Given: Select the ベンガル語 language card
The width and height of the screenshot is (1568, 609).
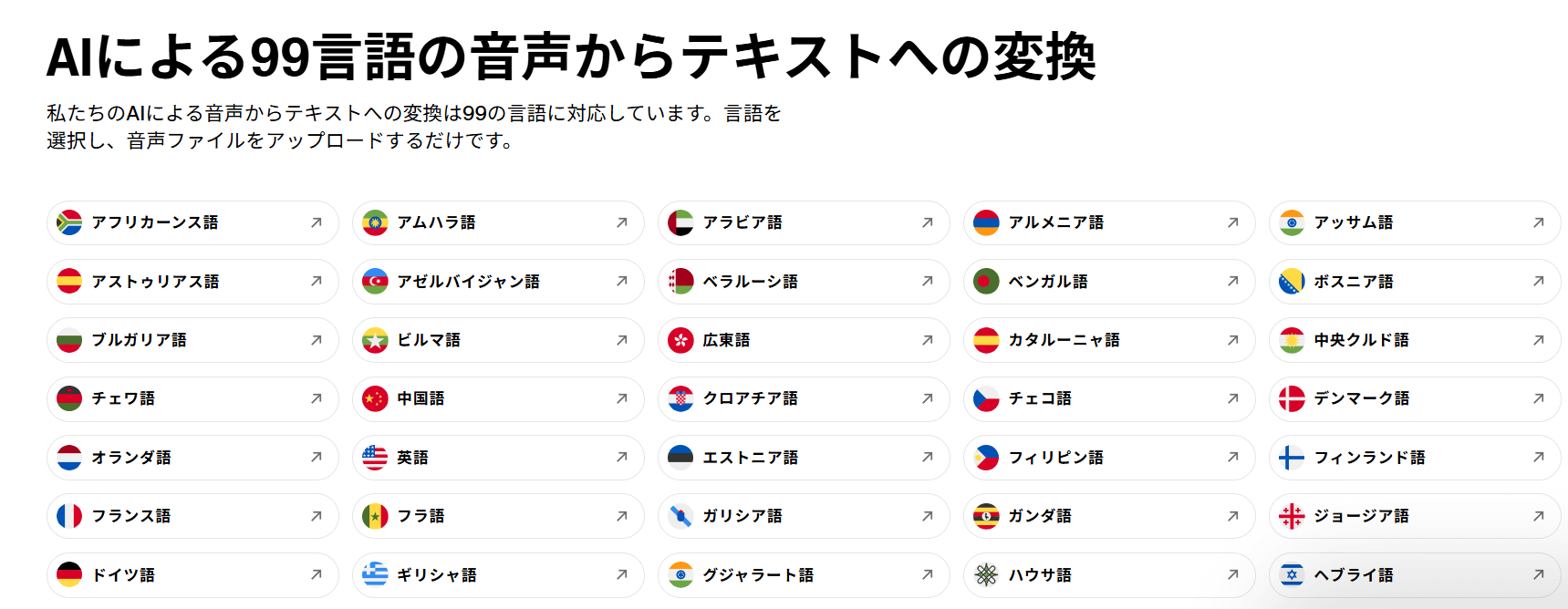Looking at the screenshot, I should (x=1109, y=281).
